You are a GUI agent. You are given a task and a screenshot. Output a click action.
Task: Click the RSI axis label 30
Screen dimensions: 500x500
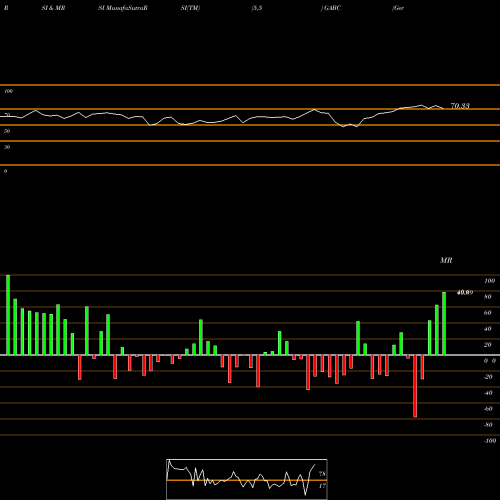coord(7,147)
